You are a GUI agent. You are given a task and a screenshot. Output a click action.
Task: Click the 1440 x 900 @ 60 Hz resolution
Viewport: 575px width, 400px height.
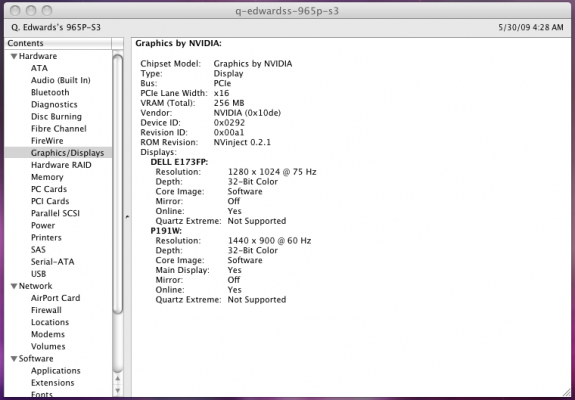click(x=269, y=241)
